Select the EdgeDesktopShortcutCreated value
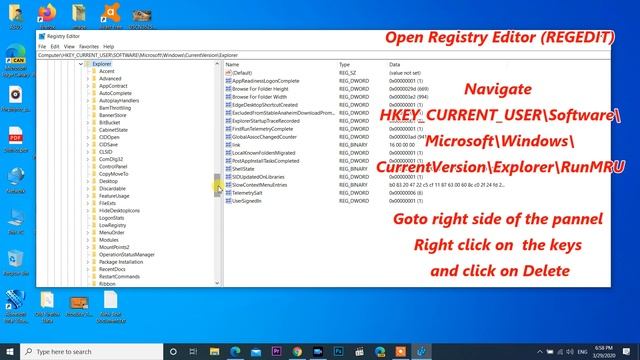Screen dimensions: 640x360 click(265, 105)
